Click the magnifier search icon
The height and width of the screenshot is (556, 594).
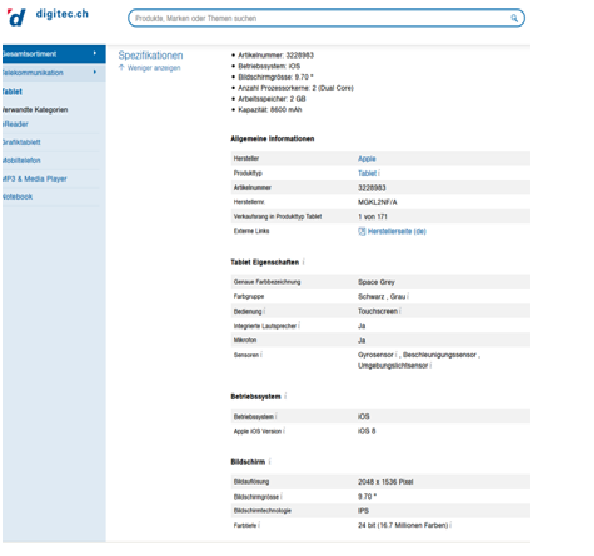(514, 18)
